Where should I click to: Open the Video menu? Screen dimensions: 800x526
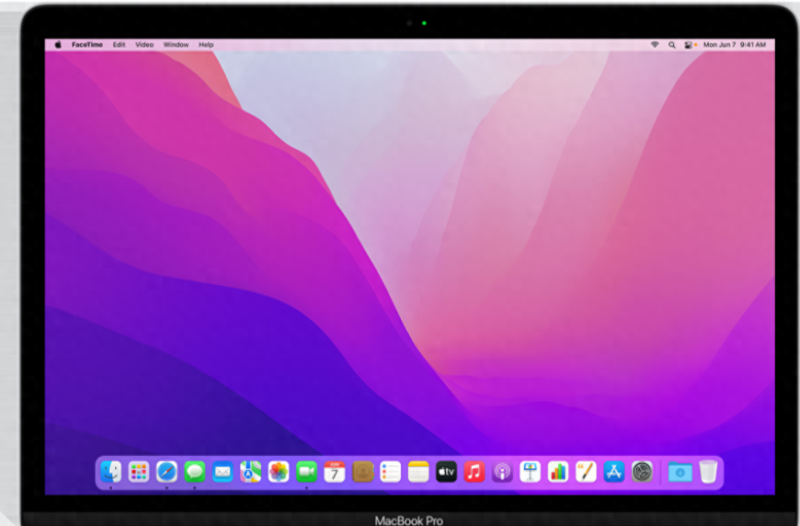tap(145, 45)
